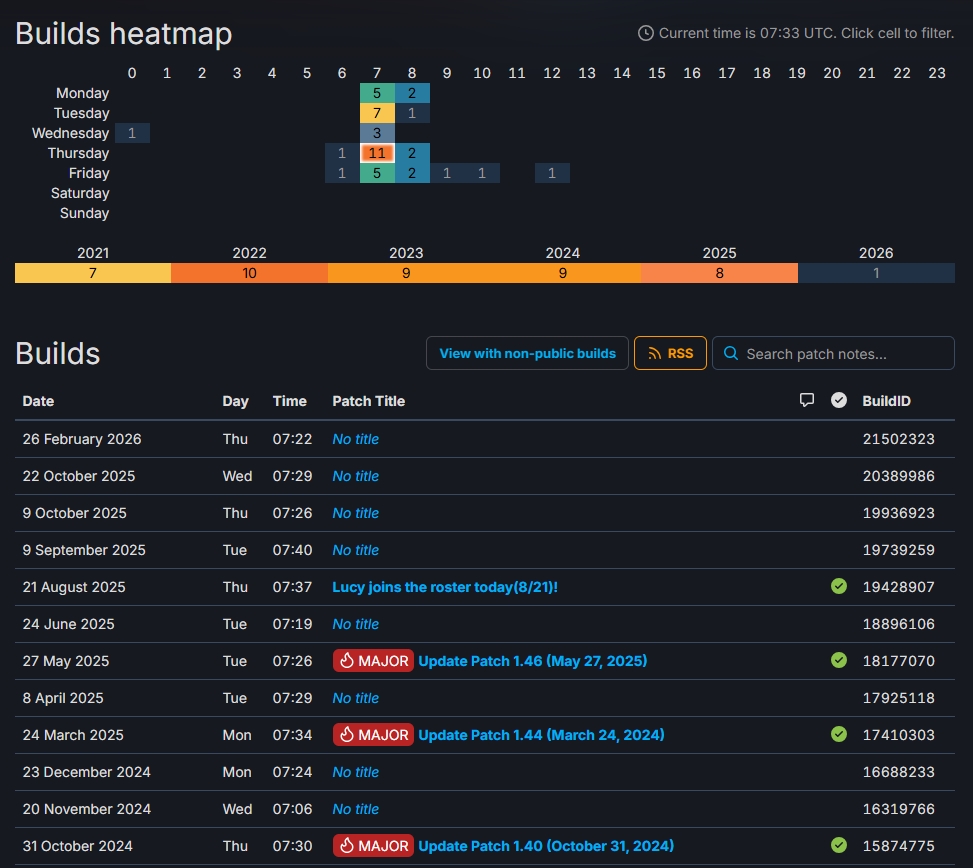The height and width of the screenshot is (868, 973).
Task: Open Update Patch 1.44 (March 24, 2024)
Action: pyautogui.click(x=541, y=735)
